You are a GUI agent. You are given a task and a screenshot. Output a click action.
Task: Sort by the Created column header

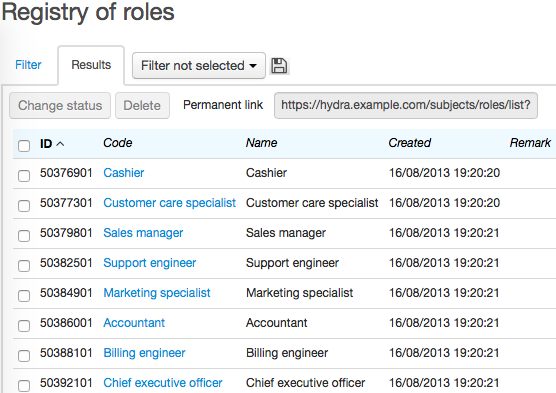point(410,143)
